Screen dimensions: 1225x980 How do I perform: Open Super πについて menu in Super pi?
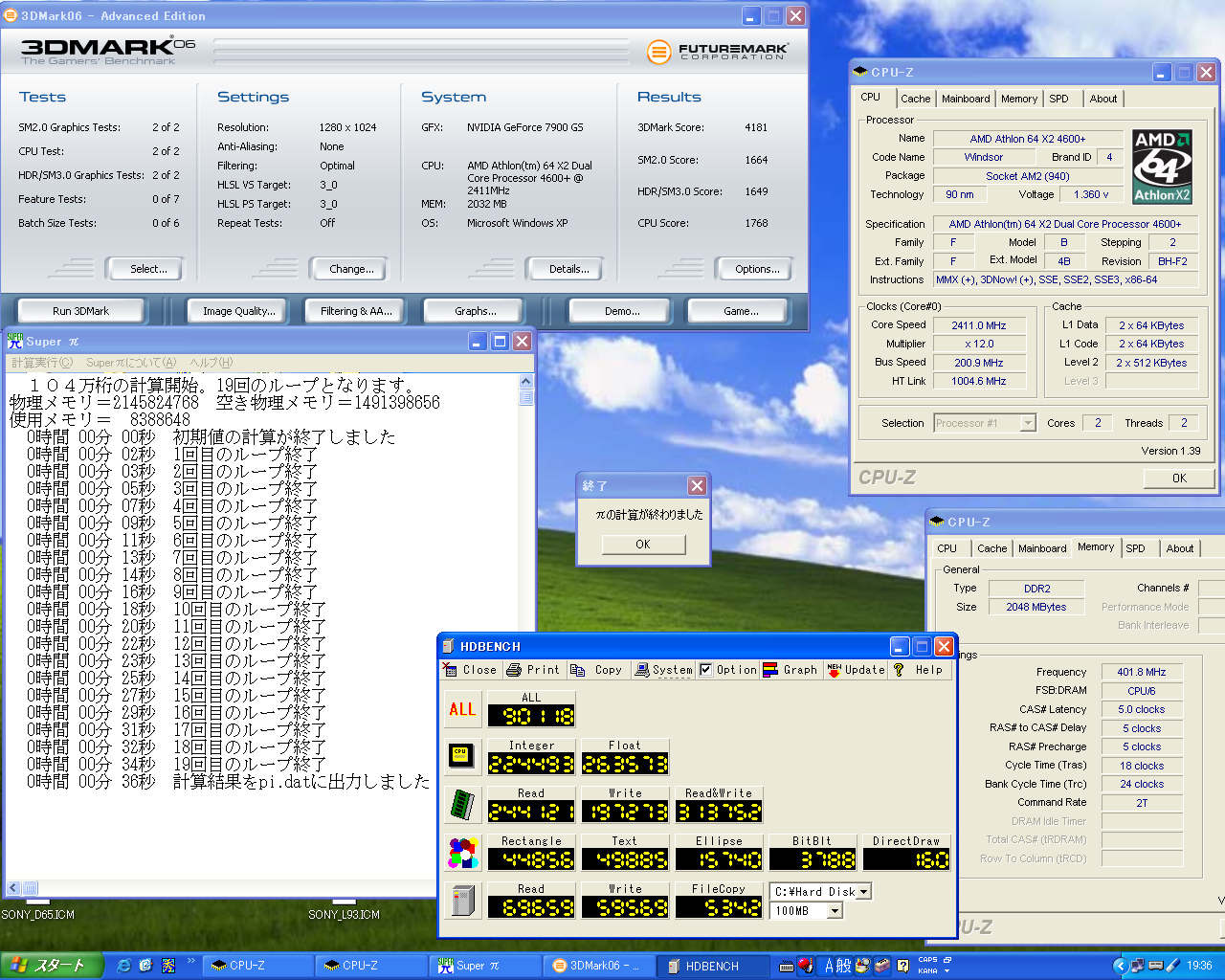(131, 363)
